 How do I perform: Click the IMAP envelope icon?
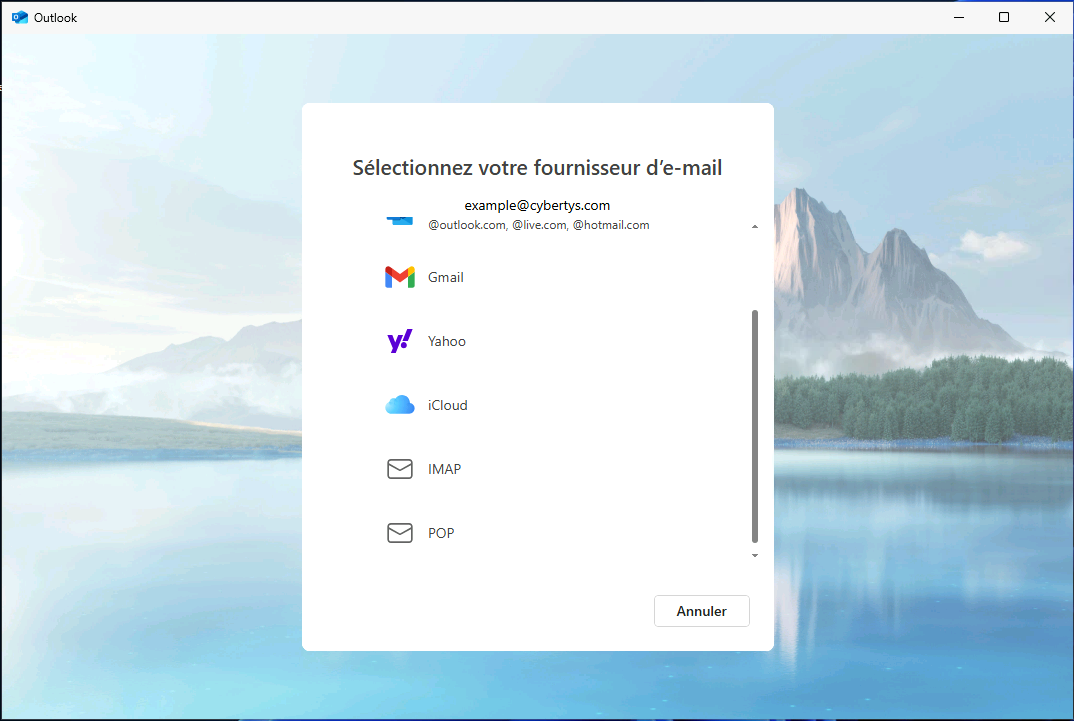click(400, 468)
